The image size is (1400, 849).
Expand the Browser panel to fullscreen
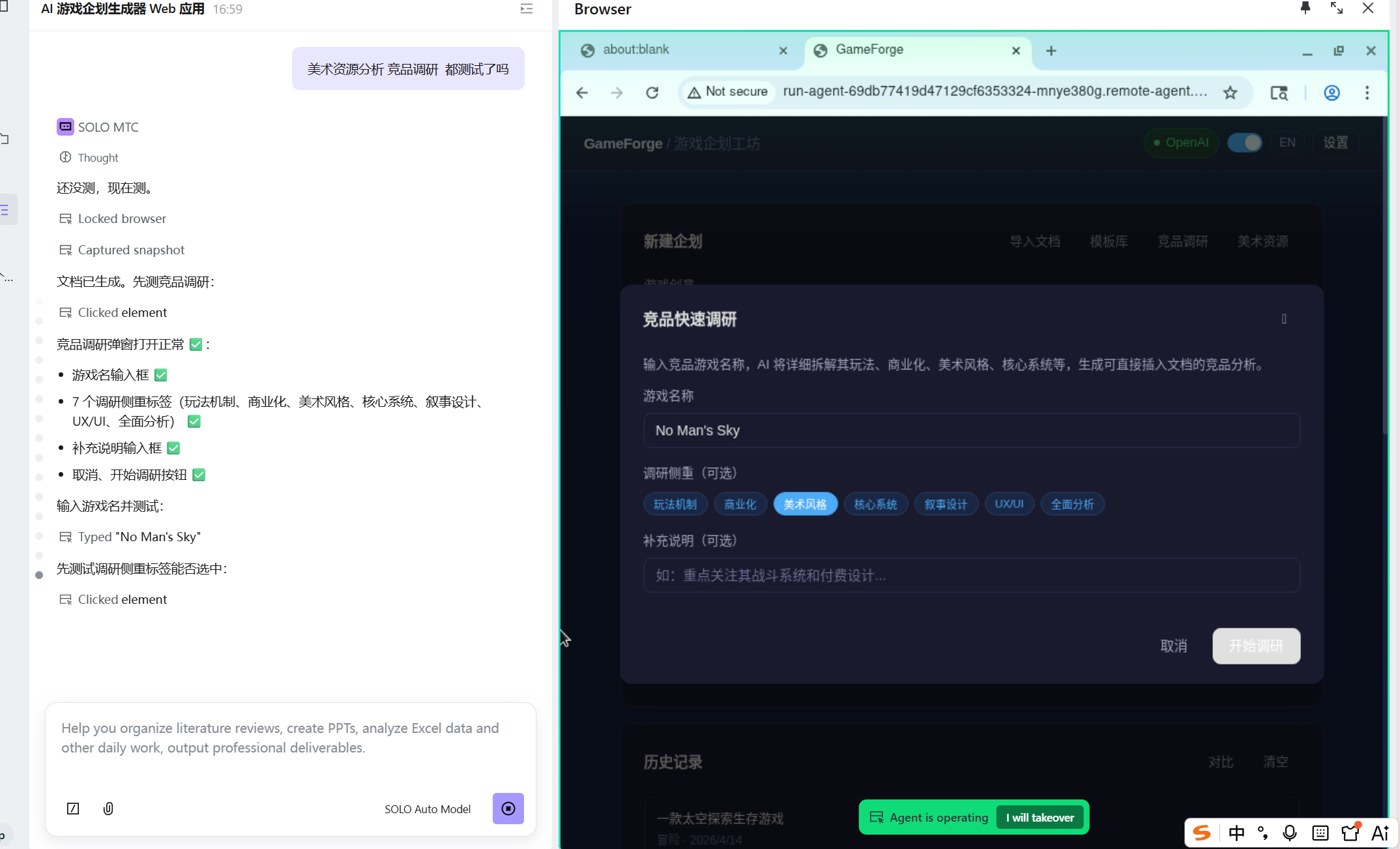(1336, 8)
